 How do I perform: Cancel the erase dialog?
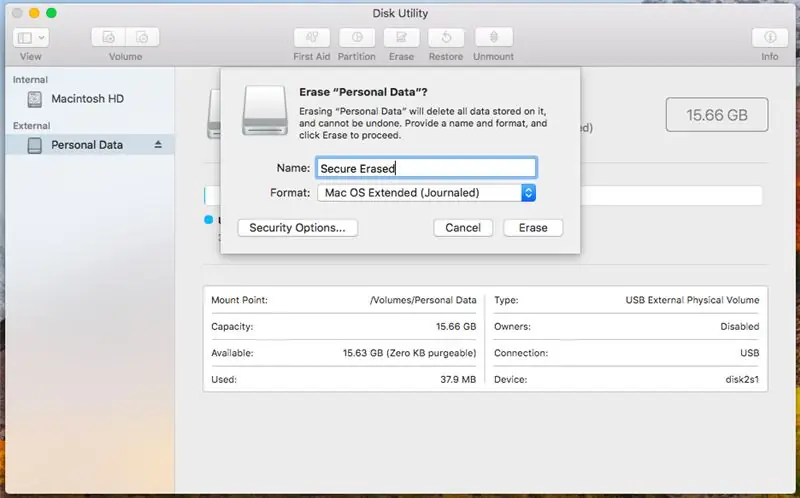tap(463, 228)
